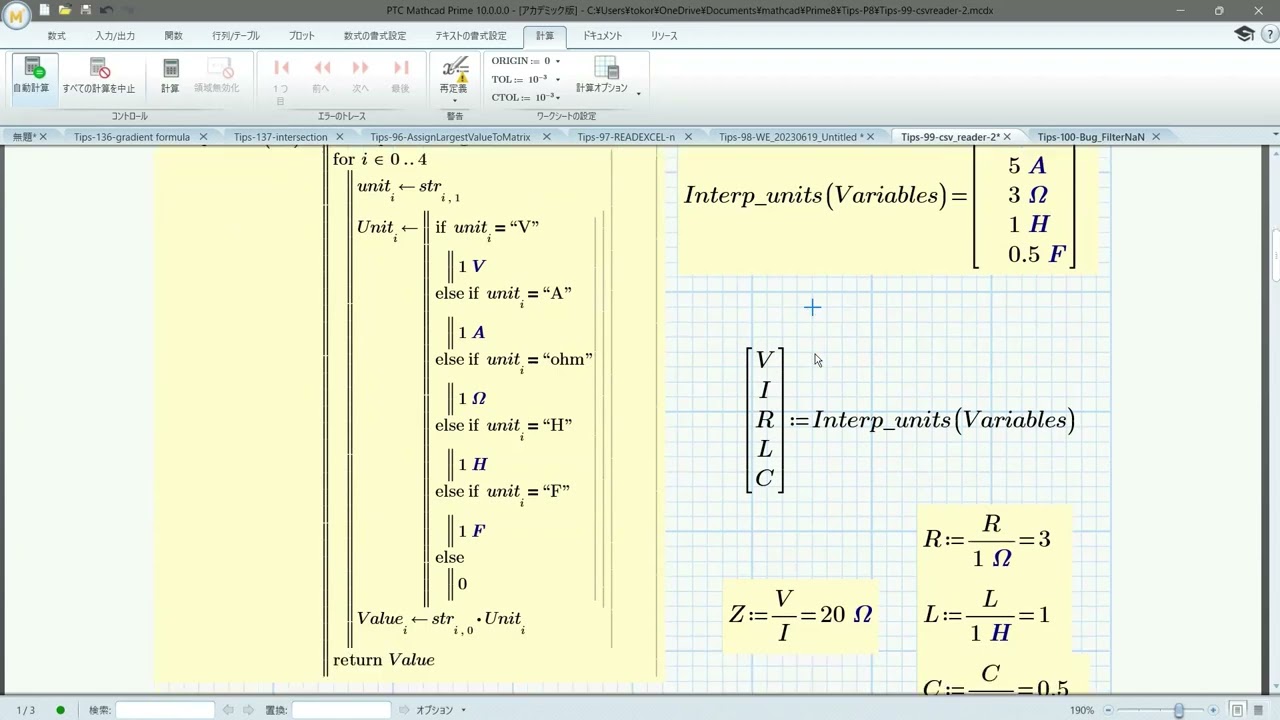Click the 置換 replace input field

click(341, 710)
